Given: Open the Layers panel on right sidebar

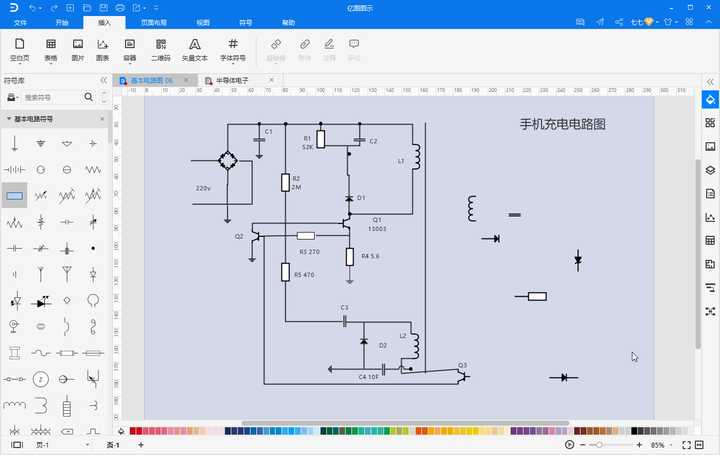Looking at the screenshot, I should pyautogui.click(x=710, y=170).
